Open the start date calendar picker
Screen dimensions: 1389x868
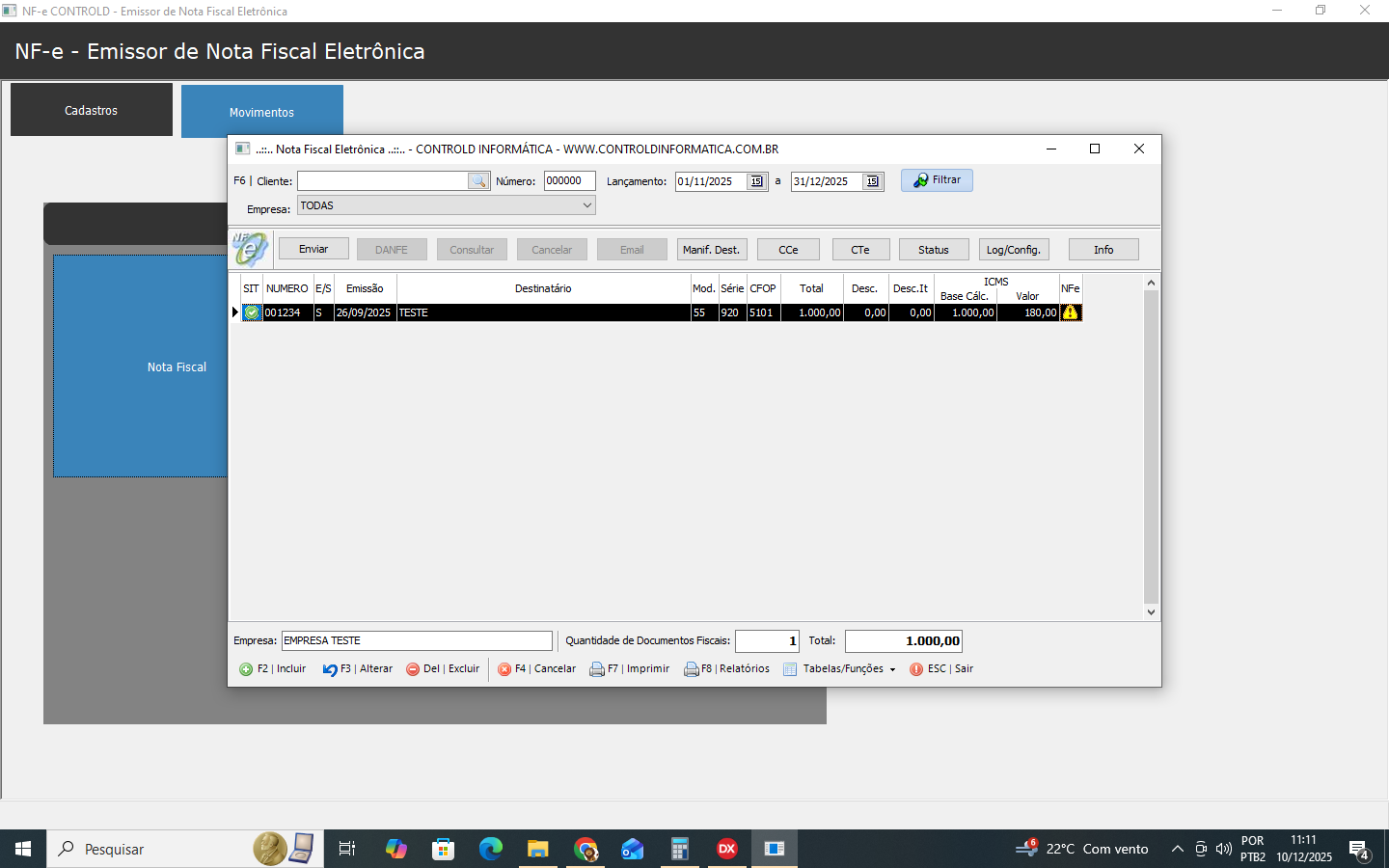[756, 181]
